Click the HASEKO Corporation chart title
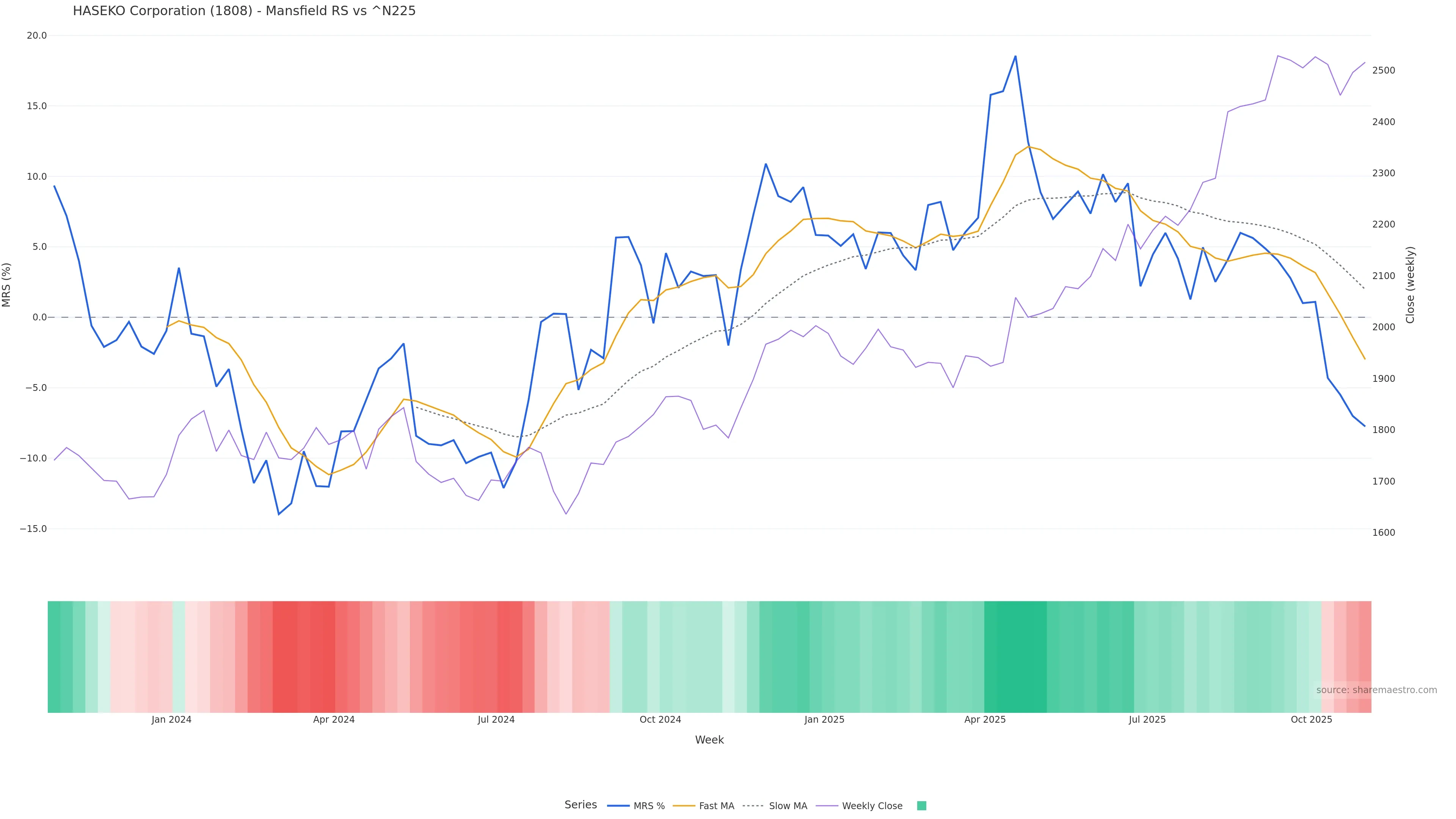Viewport: 1456px width, 819px height. 244,11
